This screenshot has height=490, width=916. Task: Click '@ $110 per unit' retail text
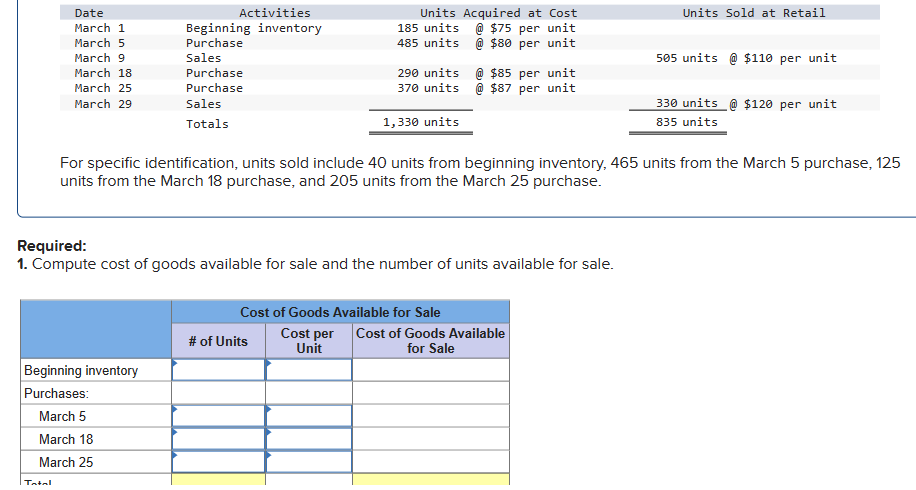(x=783, y=58)
